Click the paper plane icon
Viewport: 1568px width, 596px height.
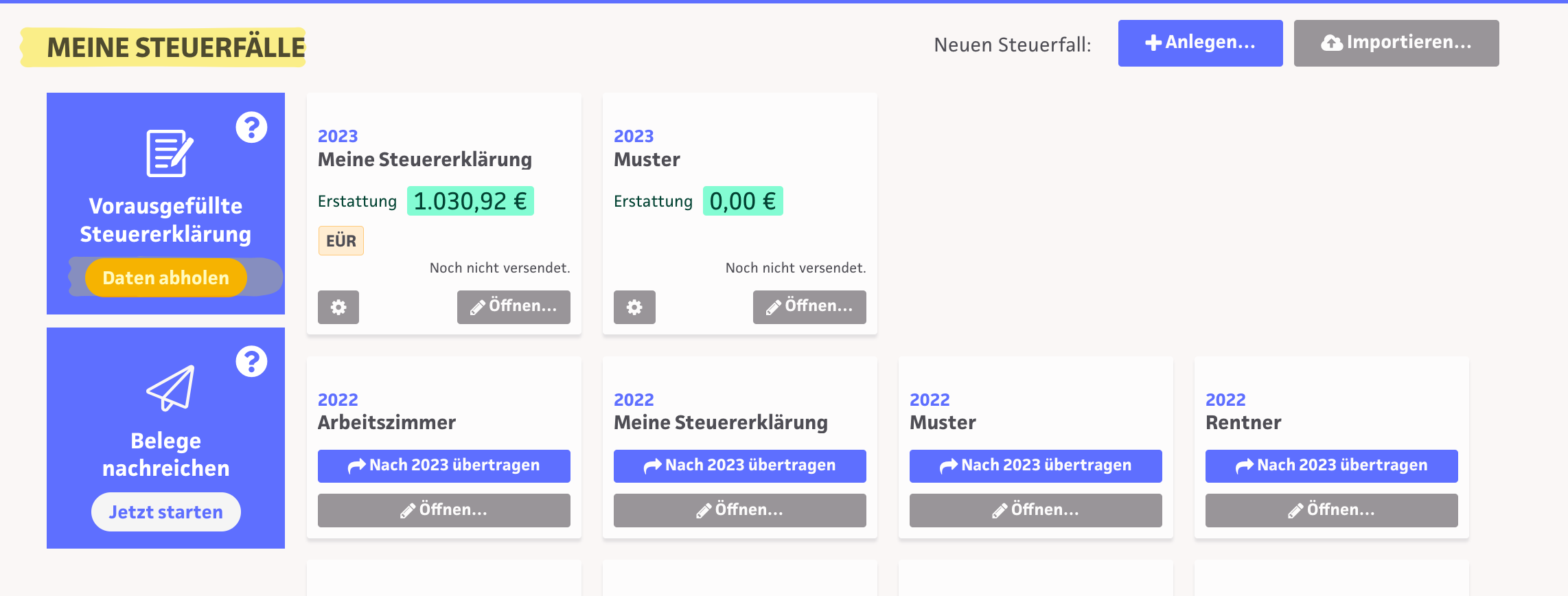pyautogui.click(x=170, y=388)
